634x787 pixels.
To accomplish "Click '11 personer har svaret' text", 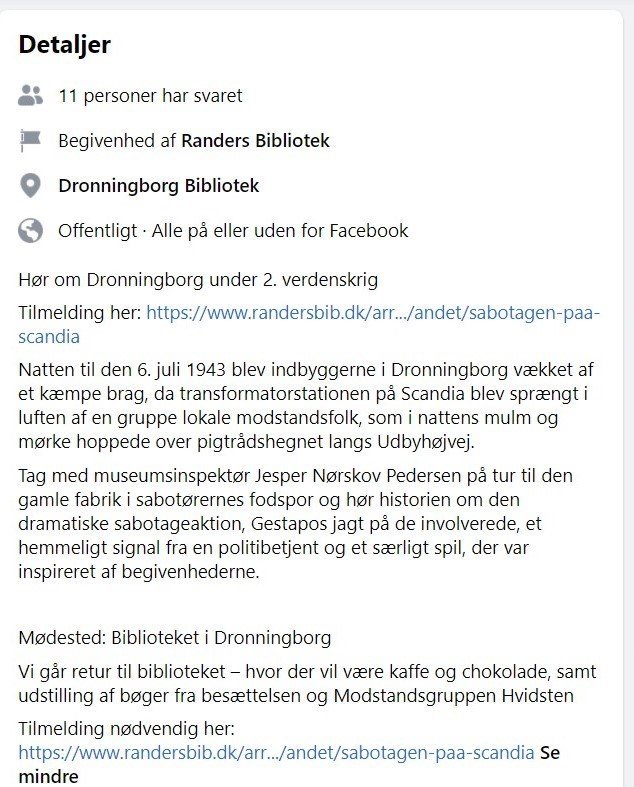I will [150, 96].
